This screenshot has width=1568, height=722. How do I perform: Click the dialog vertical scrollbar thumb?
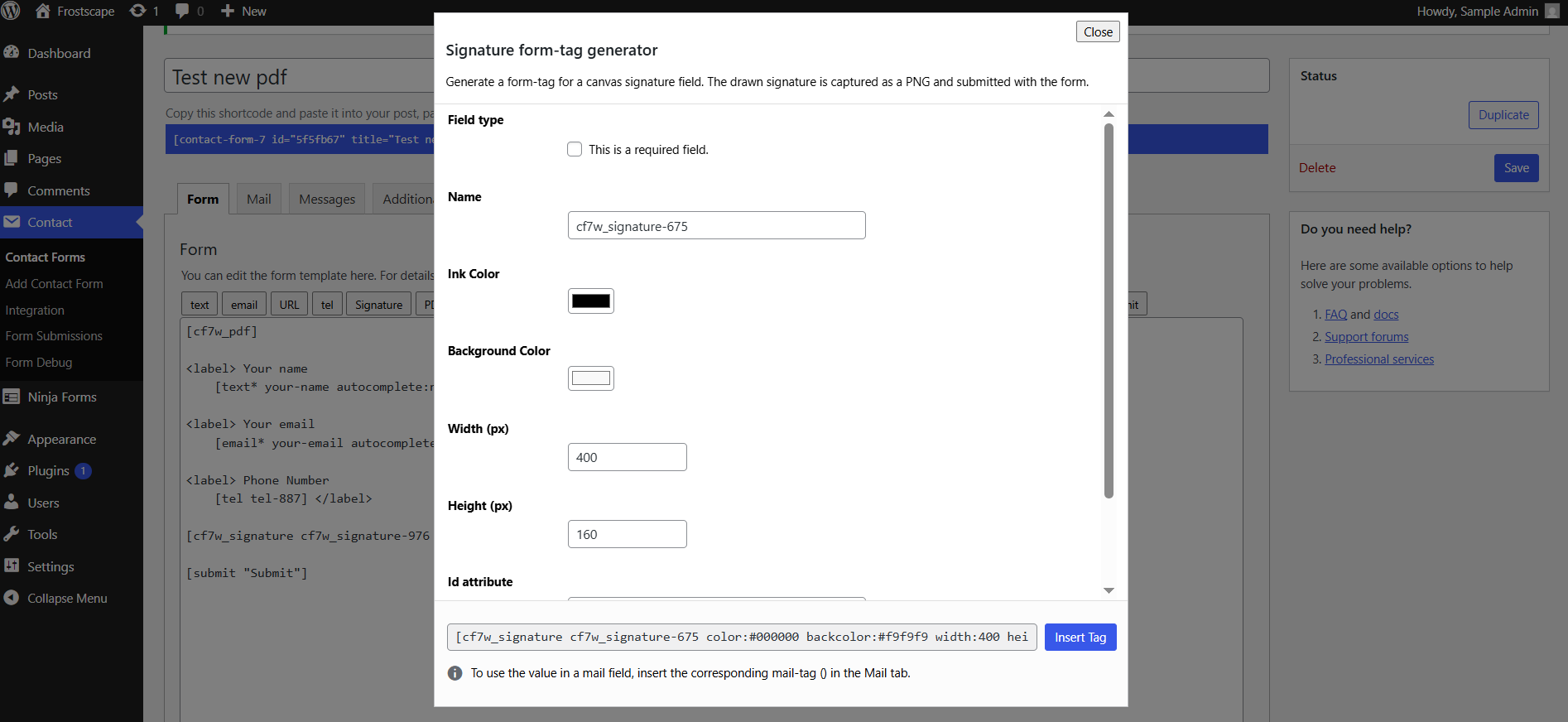pyautogui.click(x=1109, y=310)
